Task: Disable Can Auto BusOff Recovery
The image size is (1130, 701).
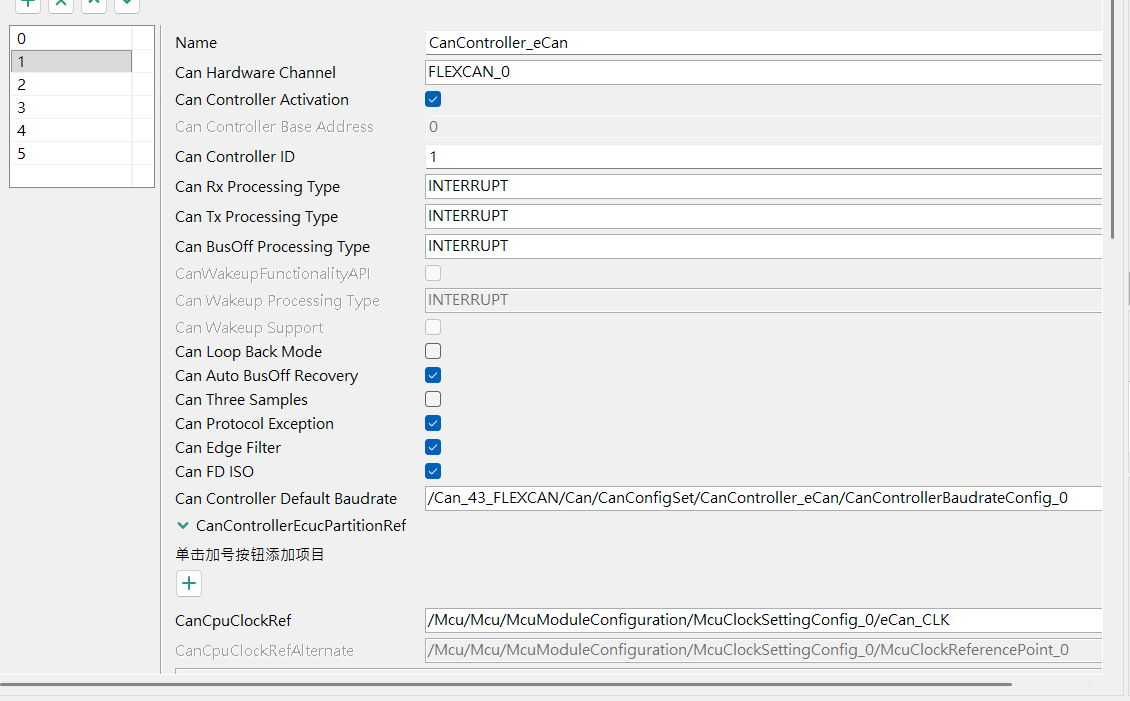Action: [x=433, y=375]
